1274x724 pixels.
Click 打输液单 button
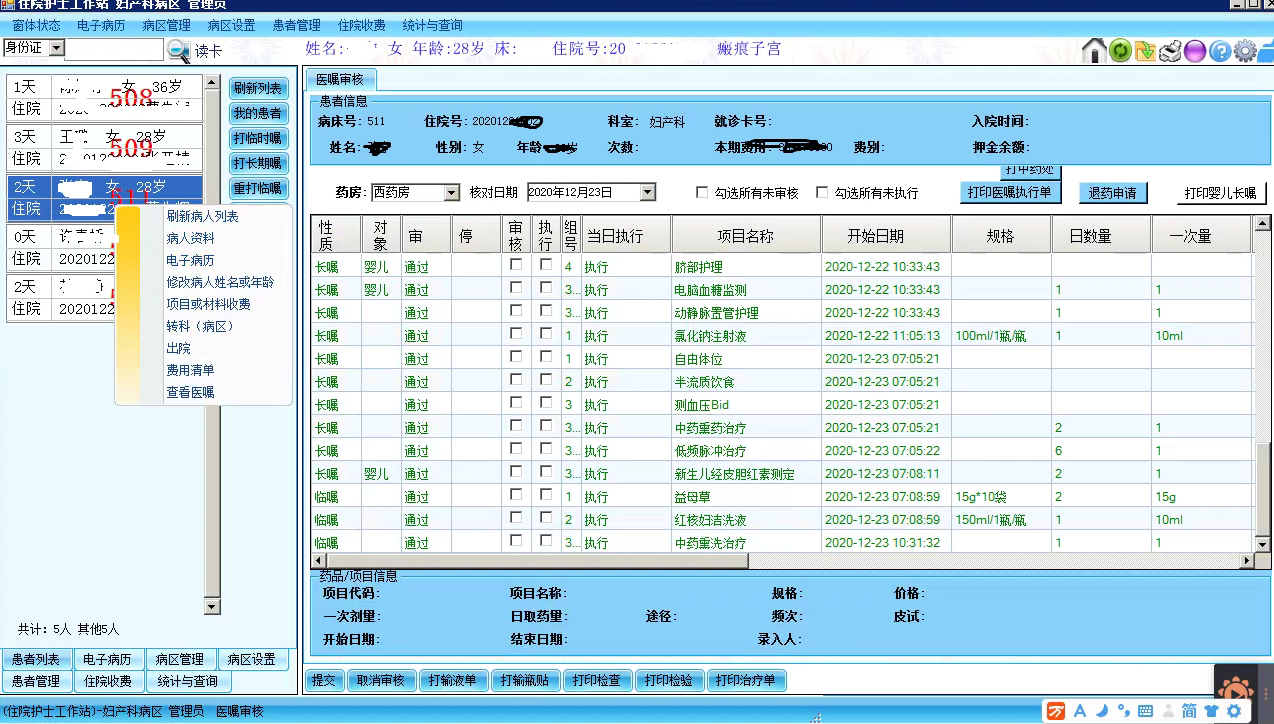[453, 680]
